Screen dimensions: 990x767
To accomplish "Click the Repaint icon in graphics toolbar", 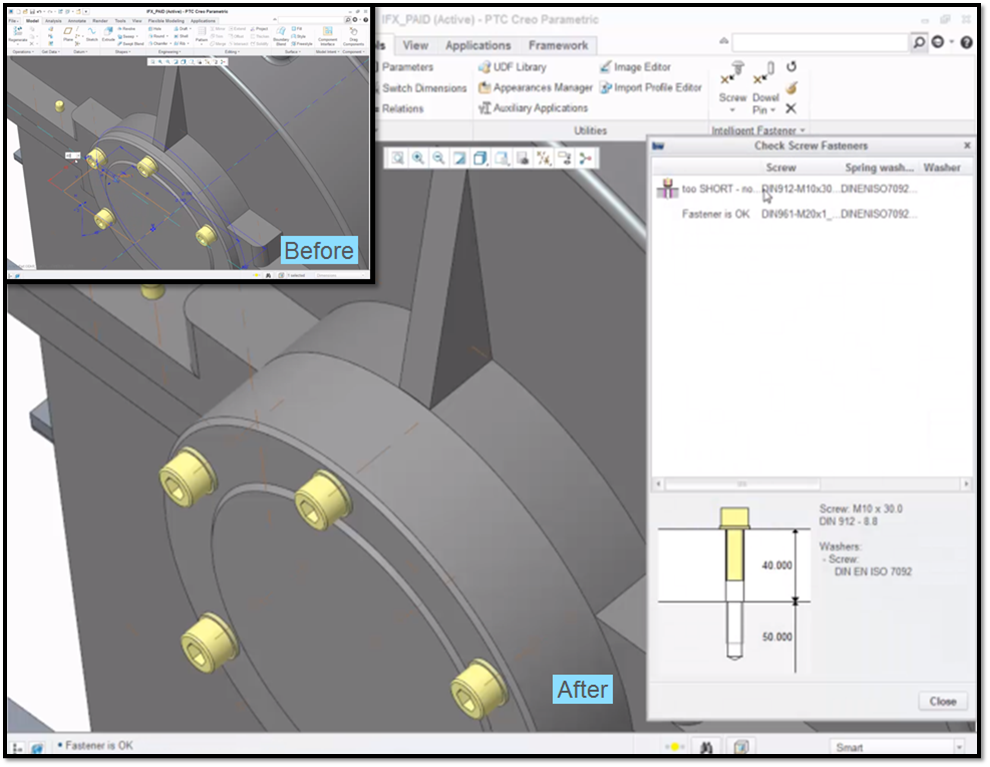I will [x=460, y=158].
